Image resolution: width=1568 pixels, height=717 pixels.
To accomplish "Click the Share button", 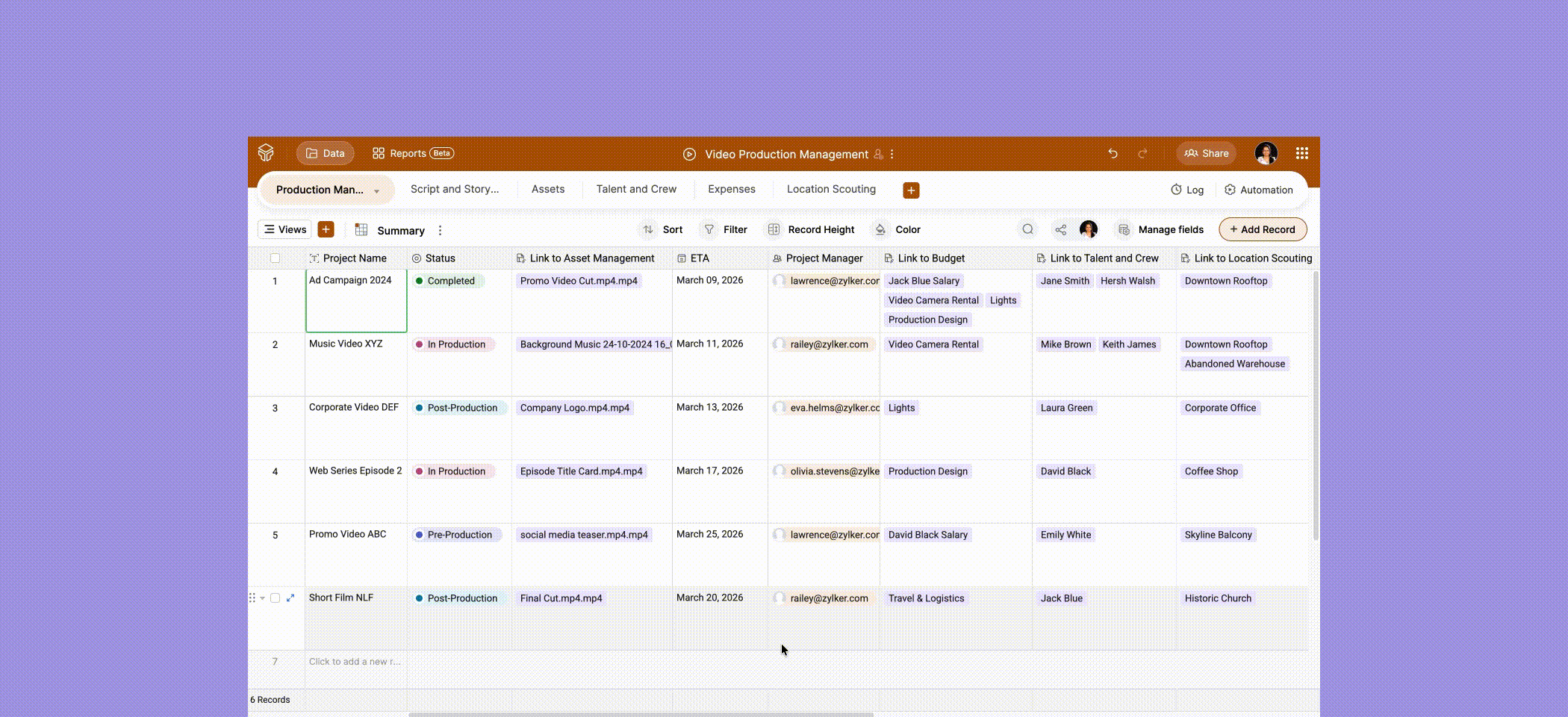I will click(1205, 153).
